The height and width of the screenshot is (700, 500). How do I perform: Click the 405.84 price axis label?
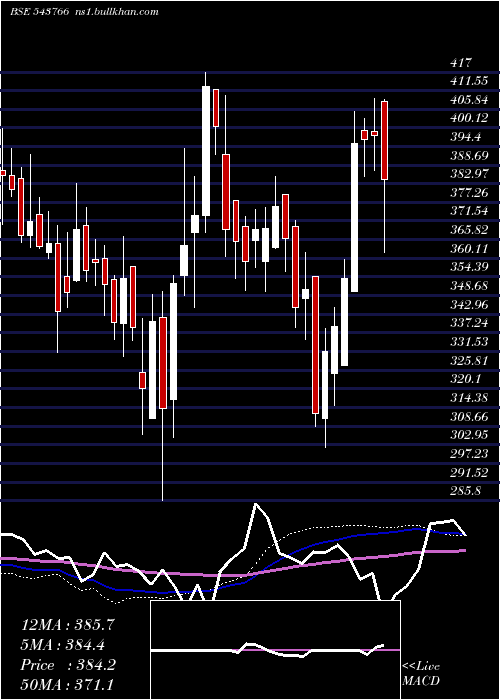469,100
